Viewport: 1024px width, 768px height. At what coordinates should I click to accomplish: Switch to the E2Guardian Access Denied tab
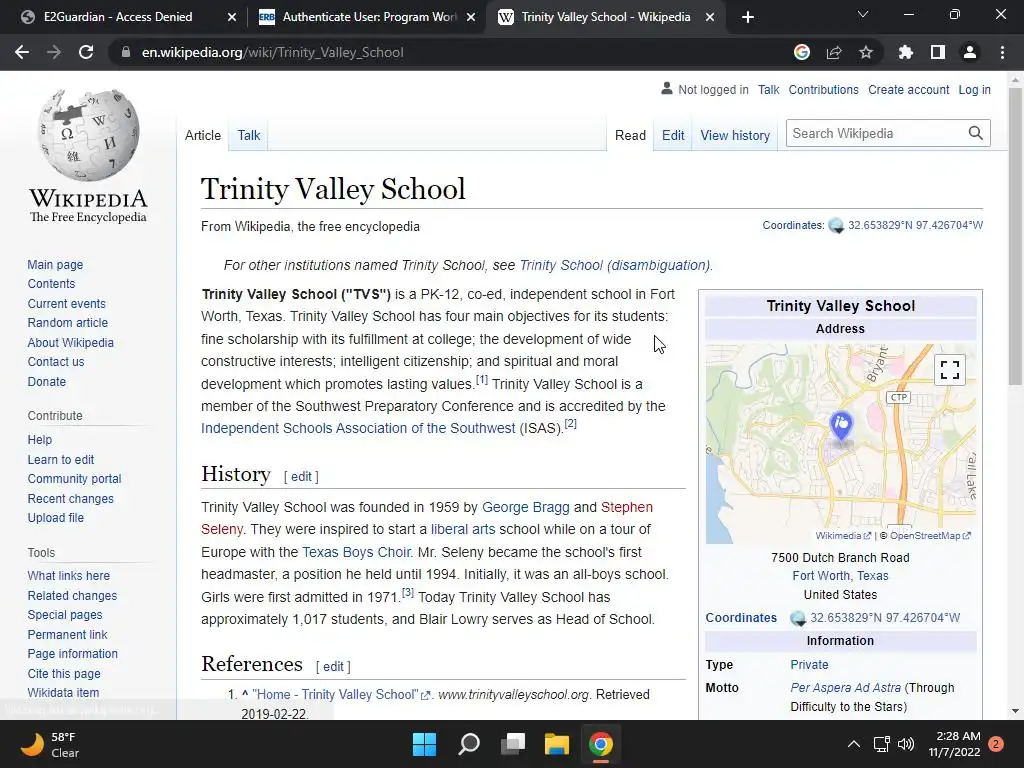pos(118,17)
